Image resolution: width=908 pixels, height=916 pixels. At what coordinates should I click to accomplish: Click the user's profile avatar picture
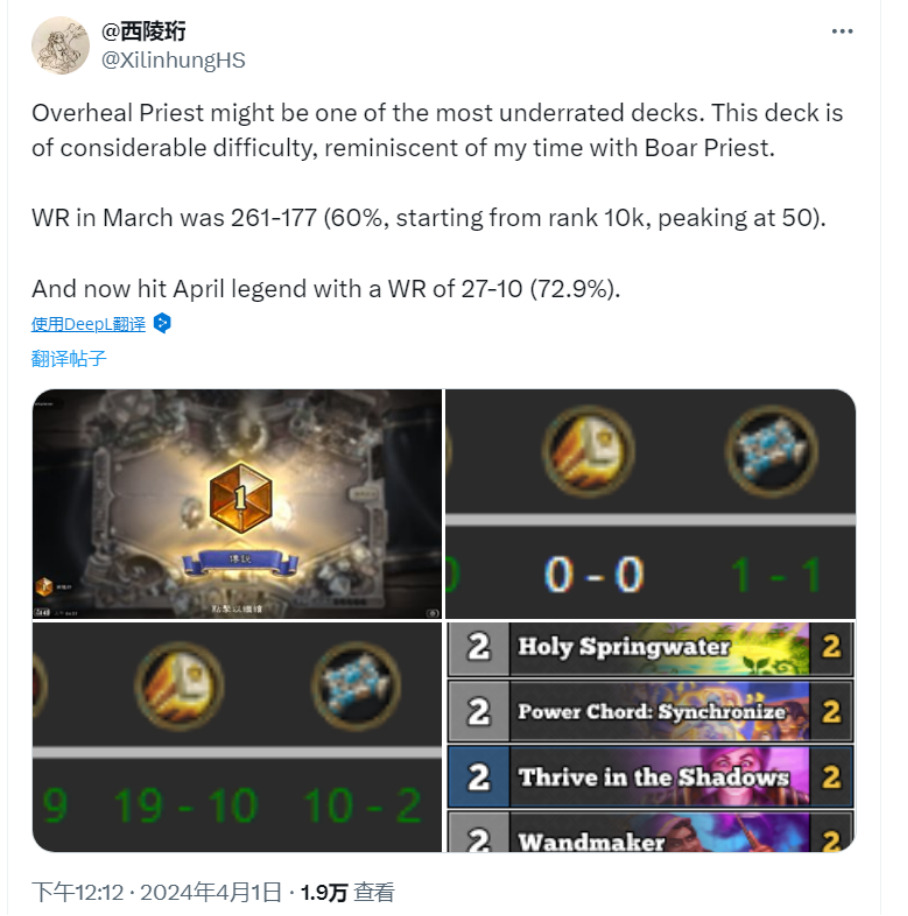point(60,46)
